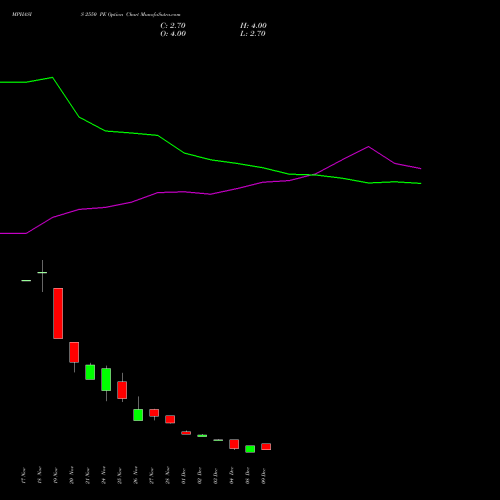500x500 pixels.
Task: Click the '18 Nov' date axis label
Action: 39,476
